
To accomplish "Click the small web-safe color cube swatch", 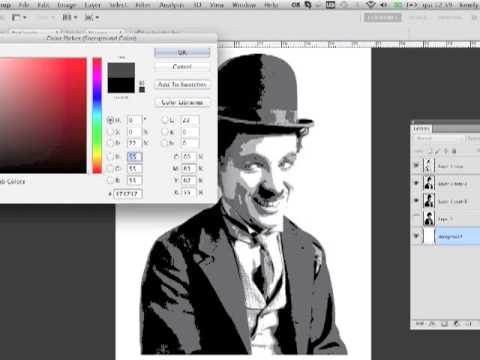I will coord(142,90).
